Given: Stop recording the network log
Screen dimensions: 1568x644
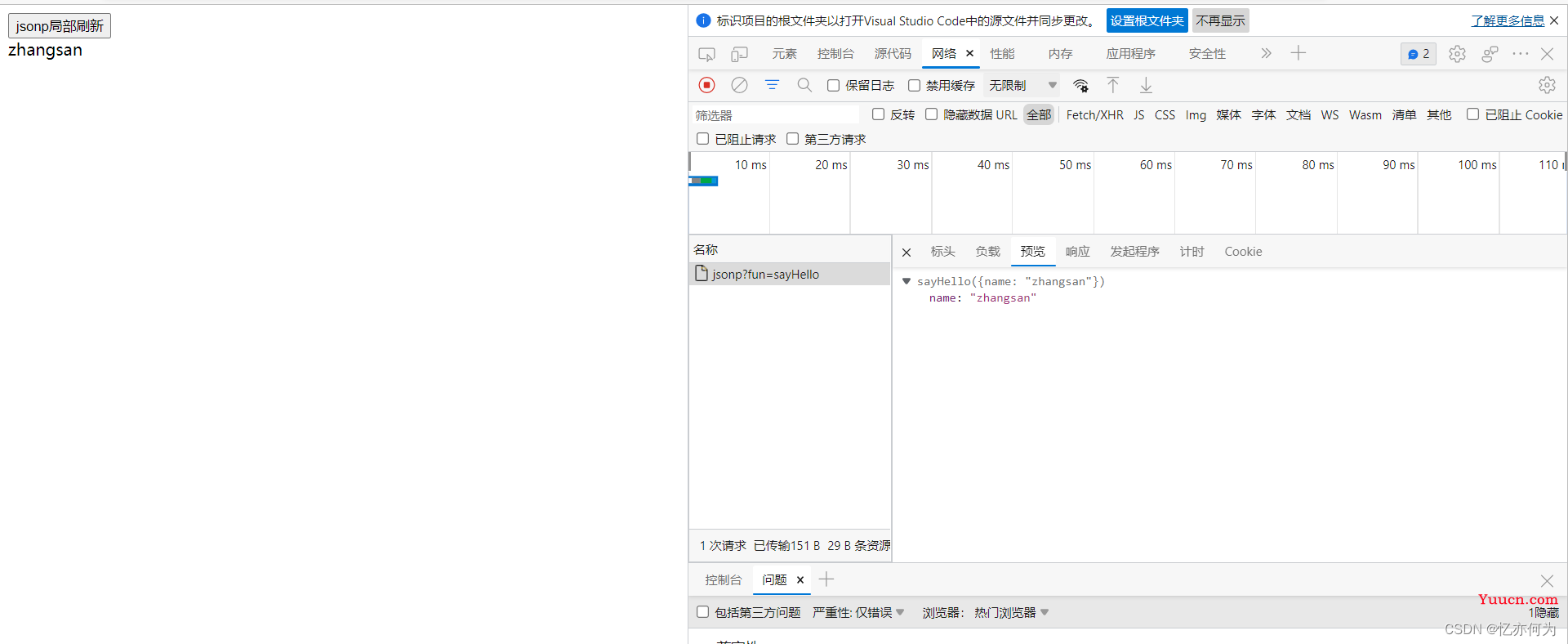Looking at the screenshot, I should [x=707, y=85].
